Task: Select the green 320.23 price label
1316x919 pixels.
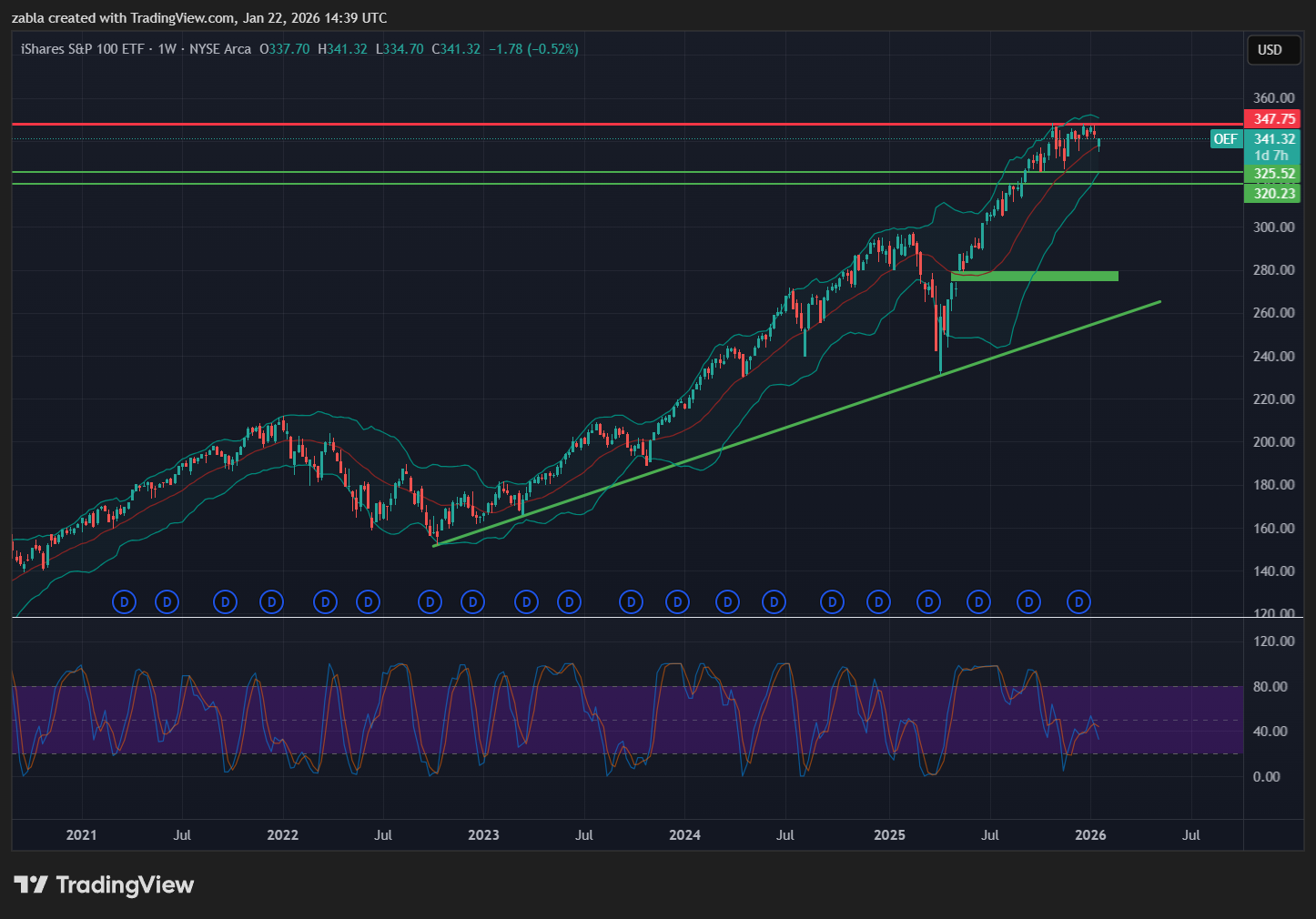Action: coord(1273,193)
